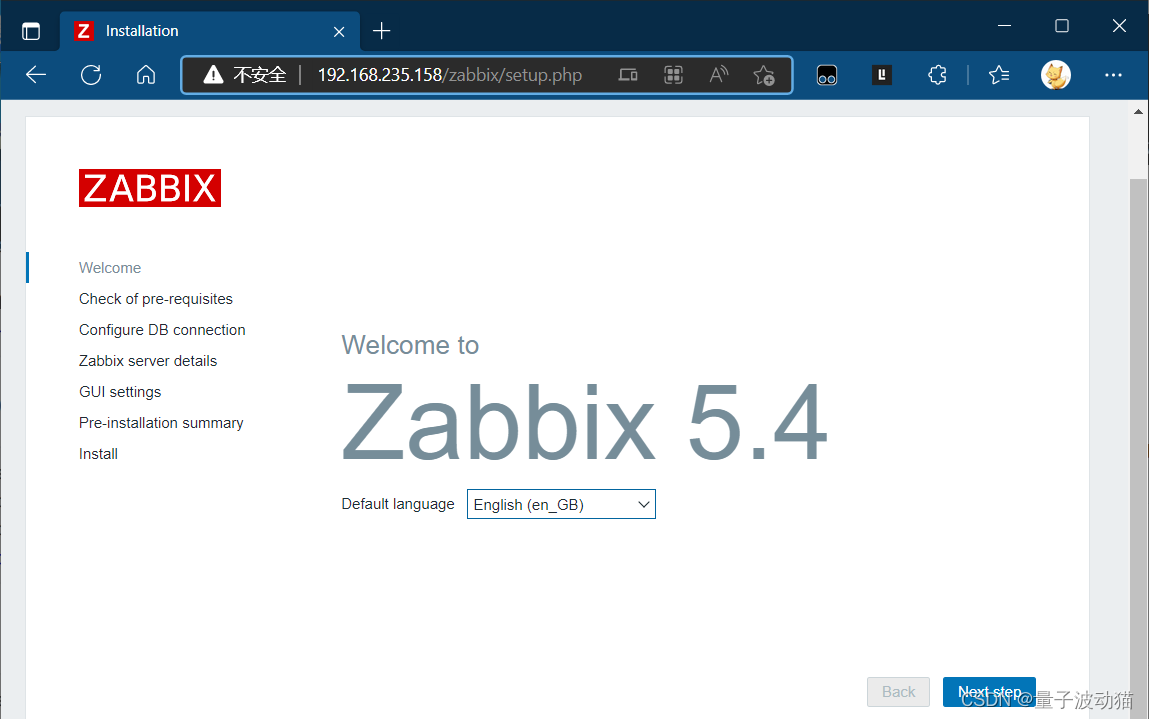Viewport: 1149px width, 719px height.
Task: Open browser Settings and more menu
Action: click(1113, 75)
